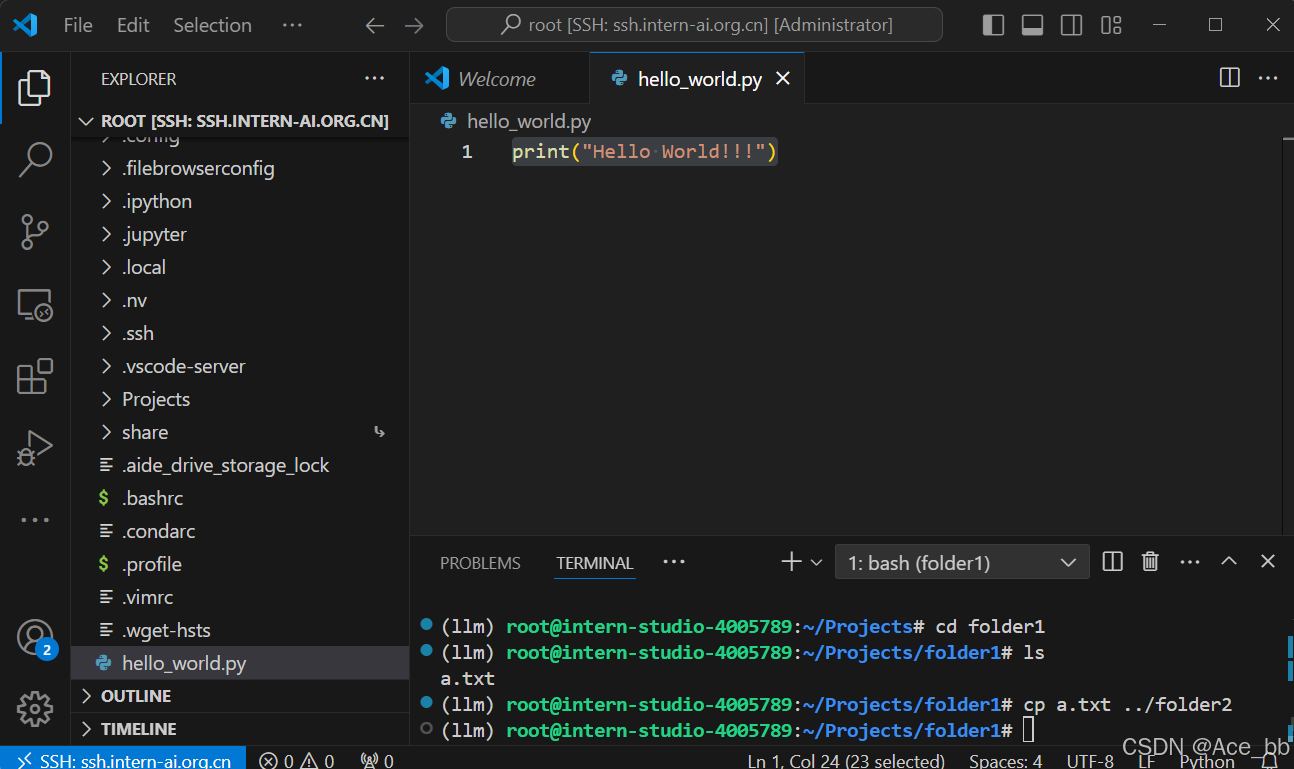Viewport: 1294px width, 769px height.
Task: Open Customize Layout in title bar
Action: coord(1111,25)
